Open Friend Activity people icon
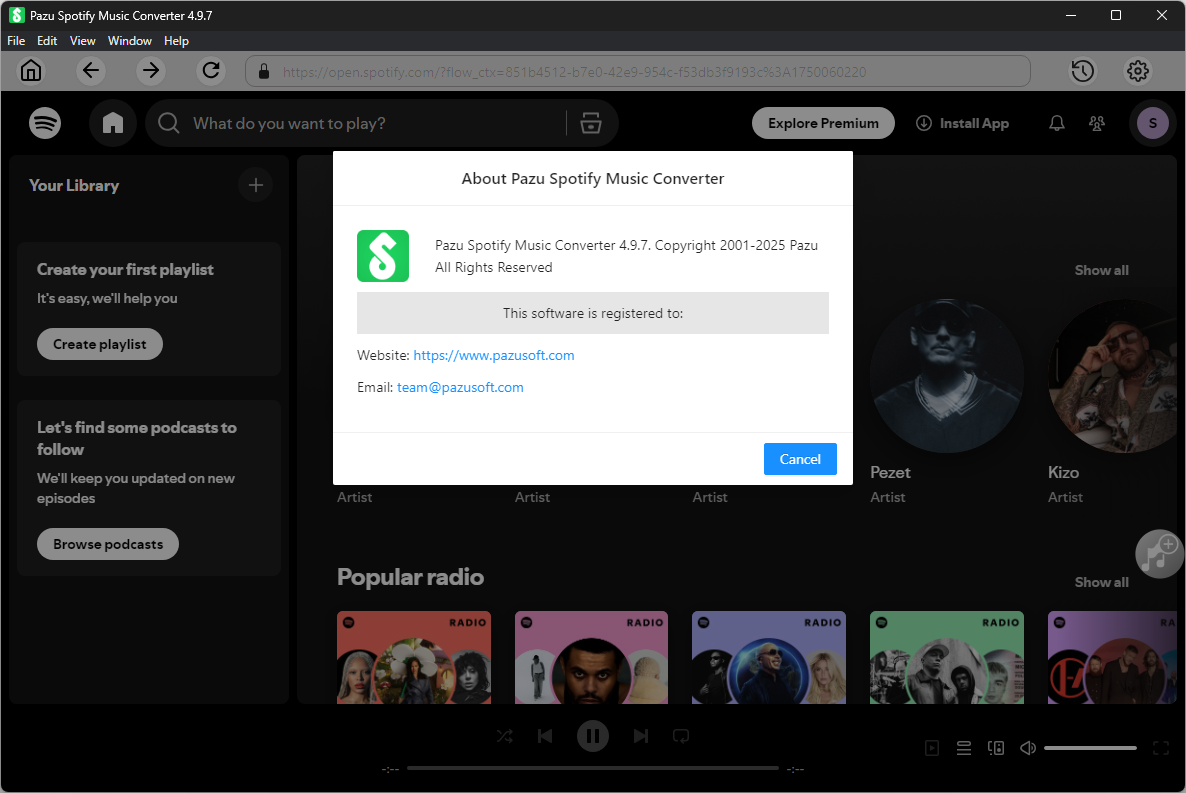This screenshot has height=793, width=1186. click(1097, 123)
